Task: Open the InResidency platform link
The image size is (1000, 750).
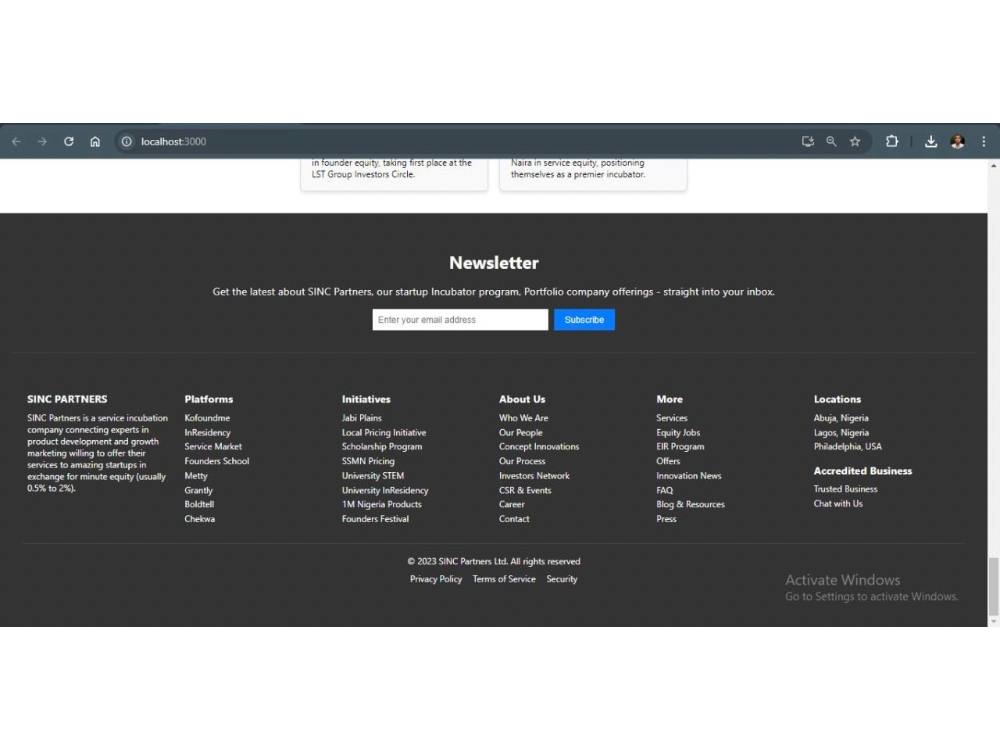Action: (x=207, y=432)
